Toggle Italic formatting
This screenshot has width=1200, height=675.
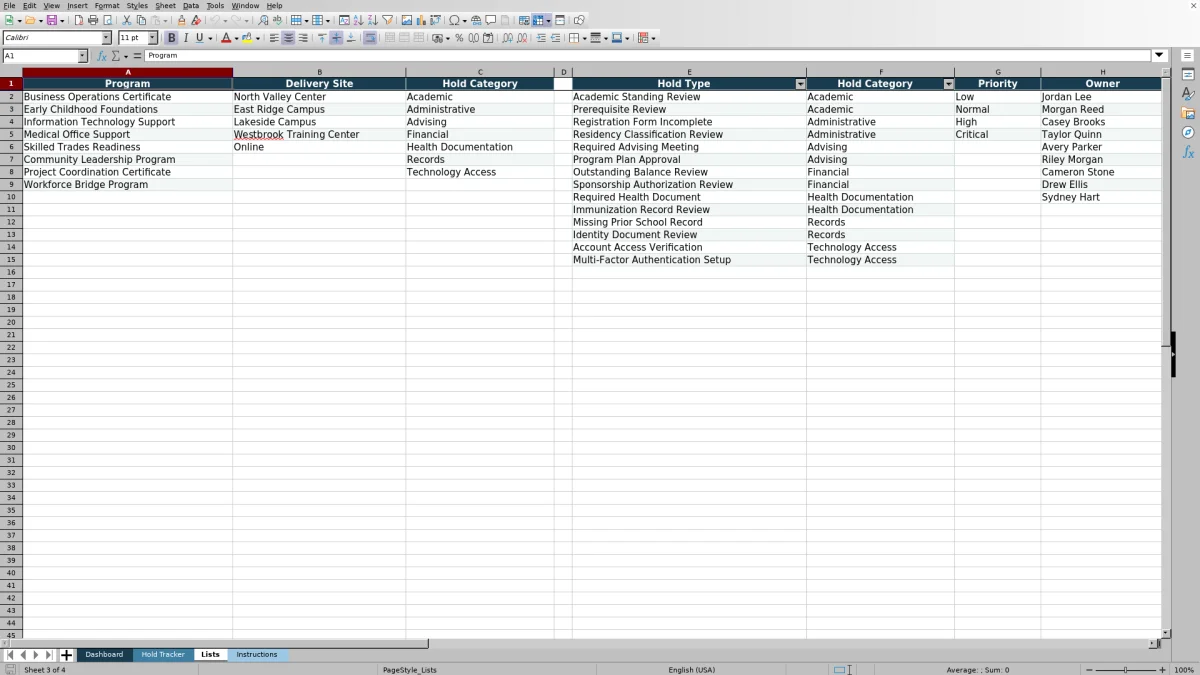click(186, 38)
